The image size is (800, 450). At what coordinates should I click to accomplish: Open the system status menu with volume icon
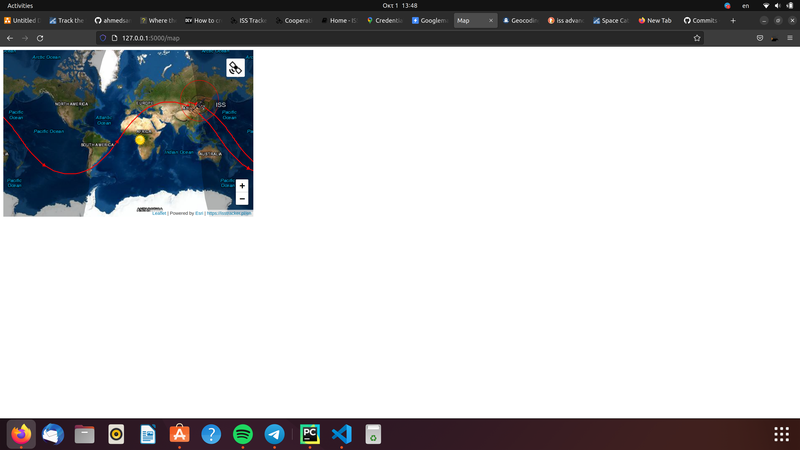(778, 6)
